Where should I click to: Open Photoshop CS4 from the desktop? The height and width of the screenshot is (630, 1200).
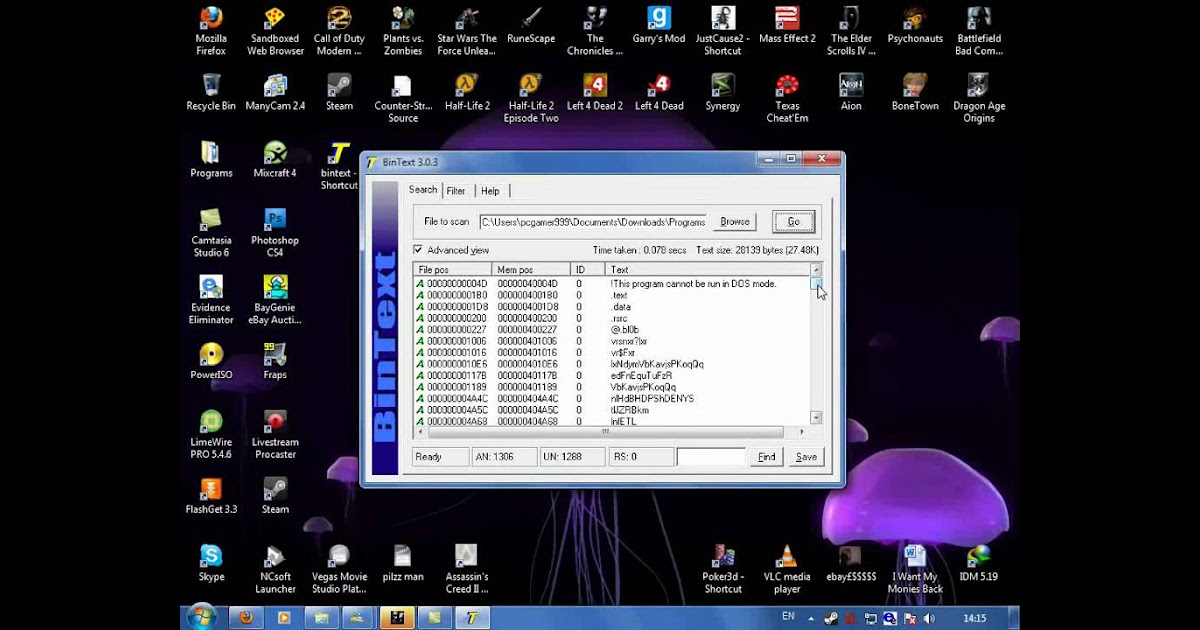coord(275,233)
